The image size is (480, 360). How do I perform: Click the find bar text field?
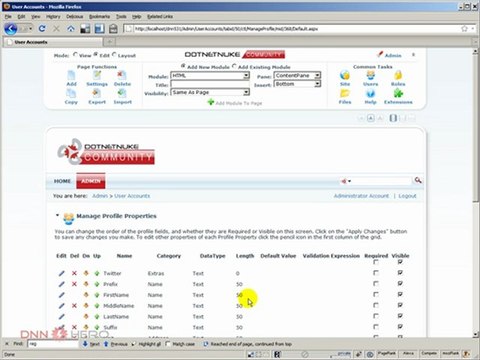pyautogui.click(x=53, y=344)
